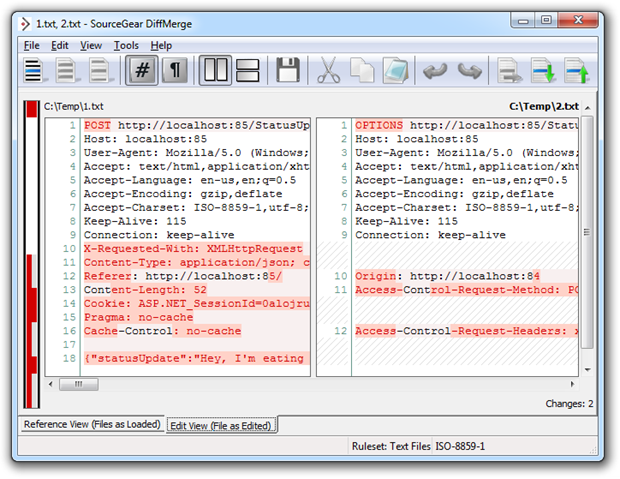Close the DiffMerge window
Viewport: 620px width, 479px height.
578,20
